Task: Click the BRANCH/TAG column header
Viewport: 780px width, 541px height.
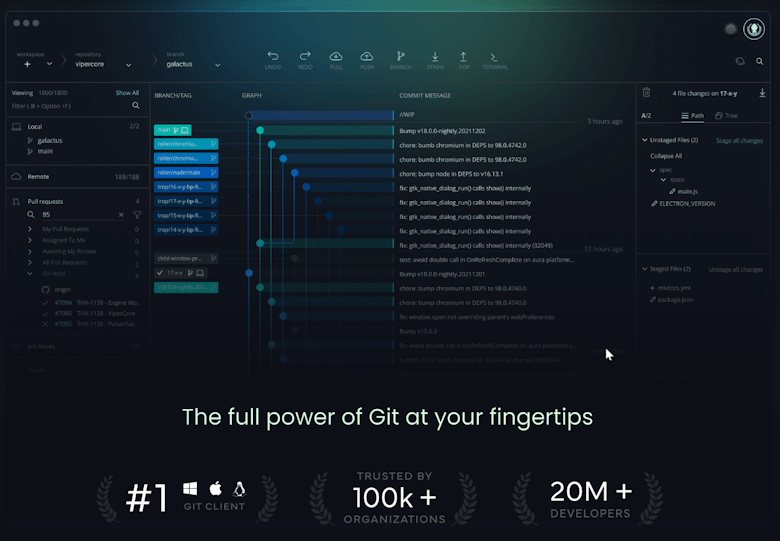Action: pyautogui.click(x=173, y=95)
